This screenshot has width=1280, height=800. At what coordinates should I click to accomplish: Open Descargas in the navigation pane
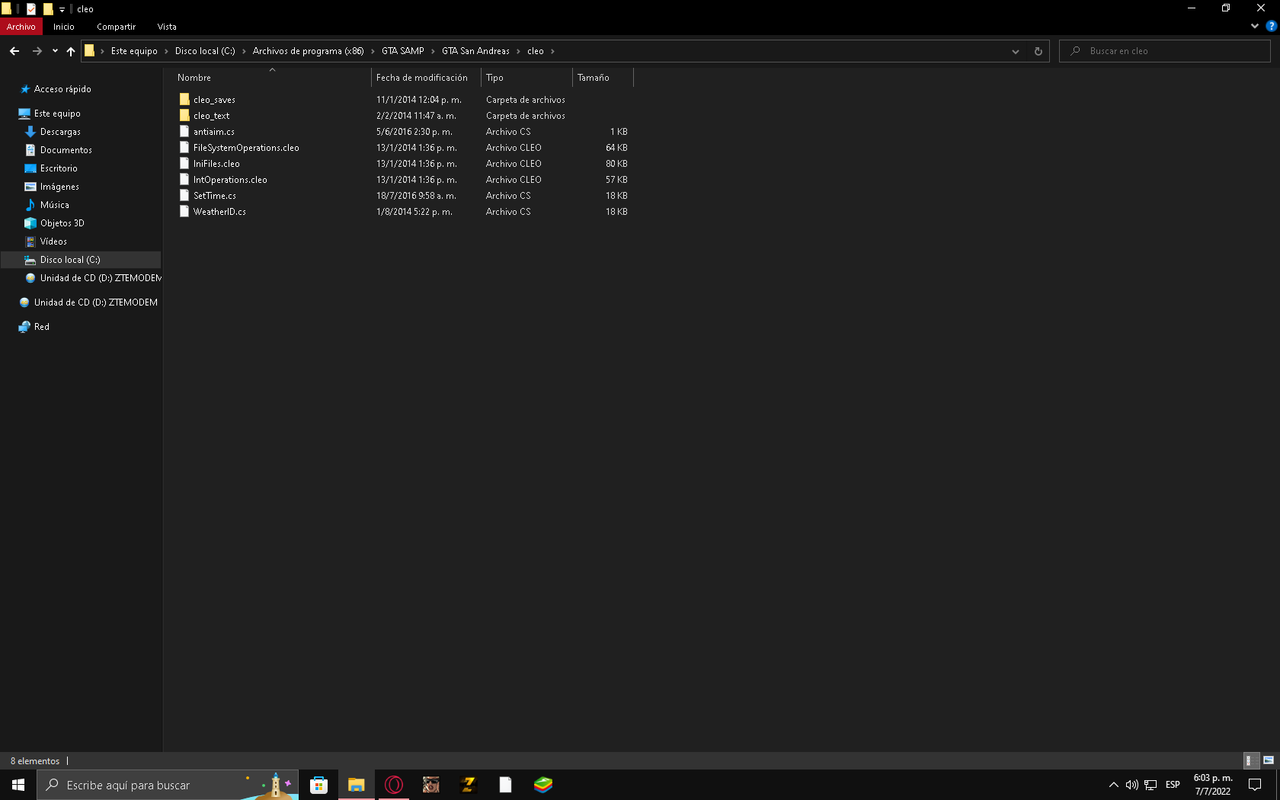pyautogui.click(x=60, y=132)
